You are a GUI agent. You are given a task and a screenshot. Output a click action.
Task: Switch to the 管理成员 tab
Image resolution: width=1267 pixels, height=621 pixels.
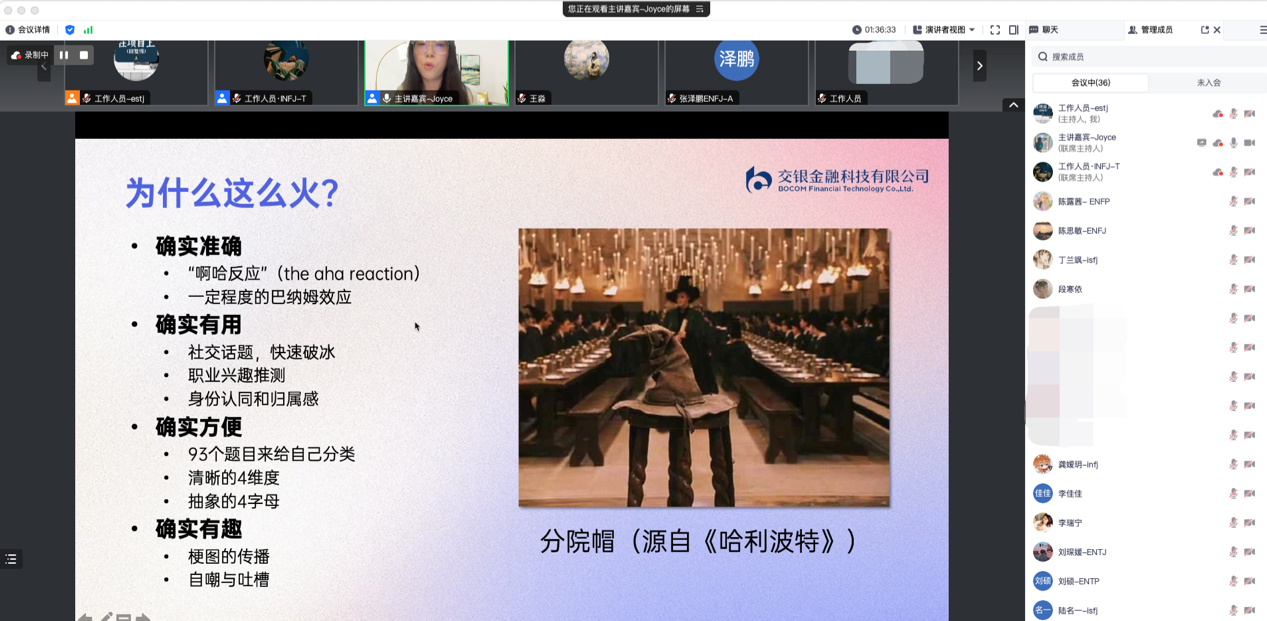tap(1150, 30)
